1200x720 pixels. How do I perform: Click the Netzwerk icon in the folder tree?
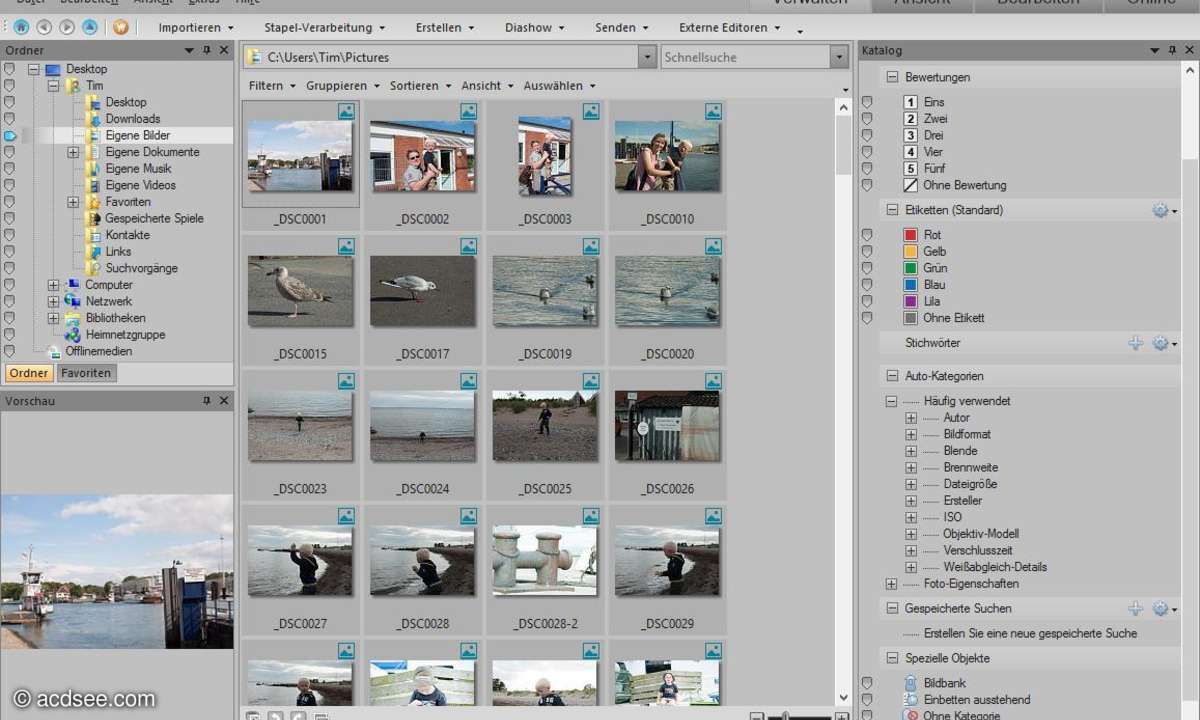(x=73, y=301)
